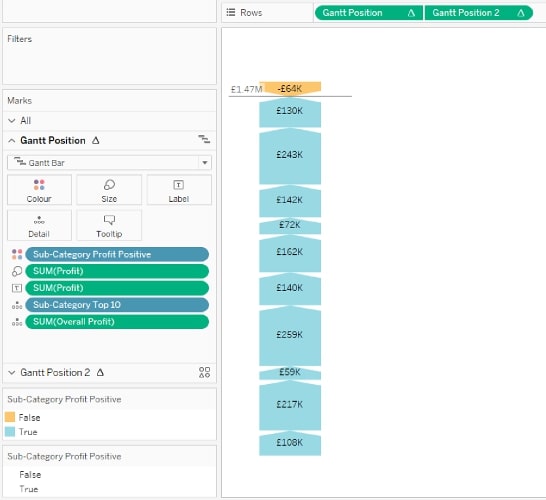Screen dimensions: 546x500
Task: Select the £162K bar
Action: click(290, 253)
